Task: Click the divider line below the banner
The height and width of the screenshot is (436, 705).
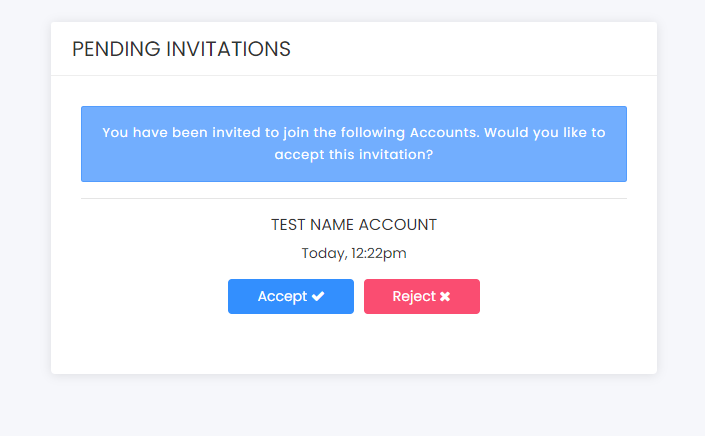Action: [x=354, y=198]
